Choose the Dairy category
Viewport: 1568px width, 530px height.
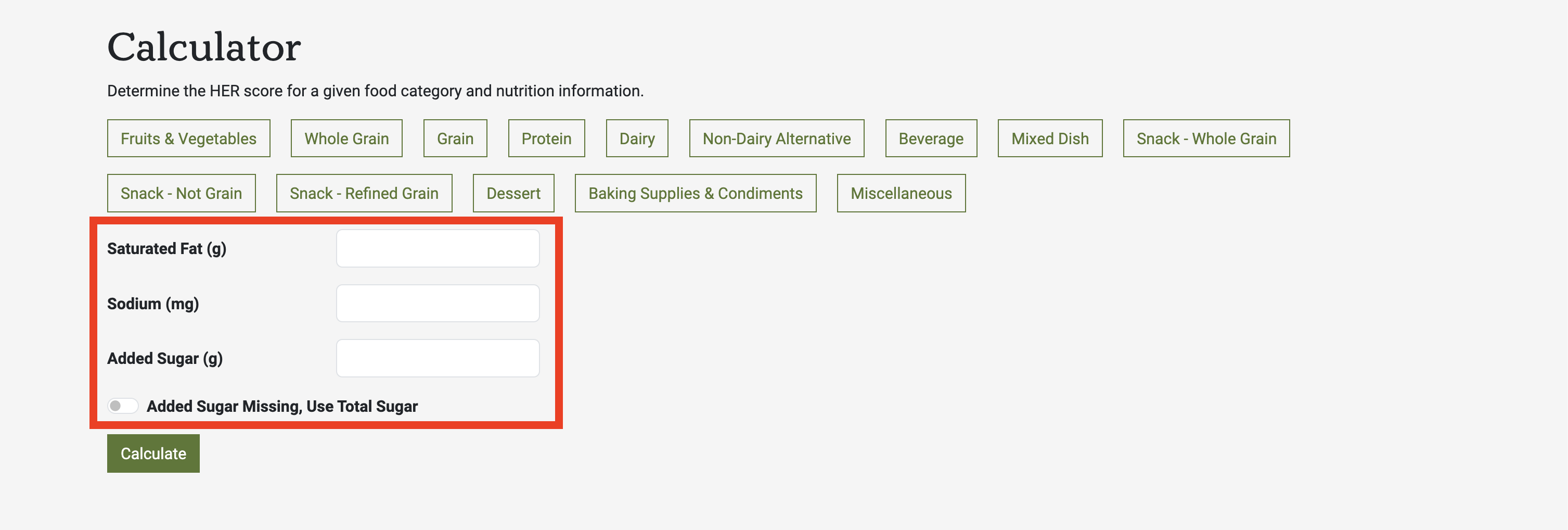pyautogui.click(x=636, y=138)
